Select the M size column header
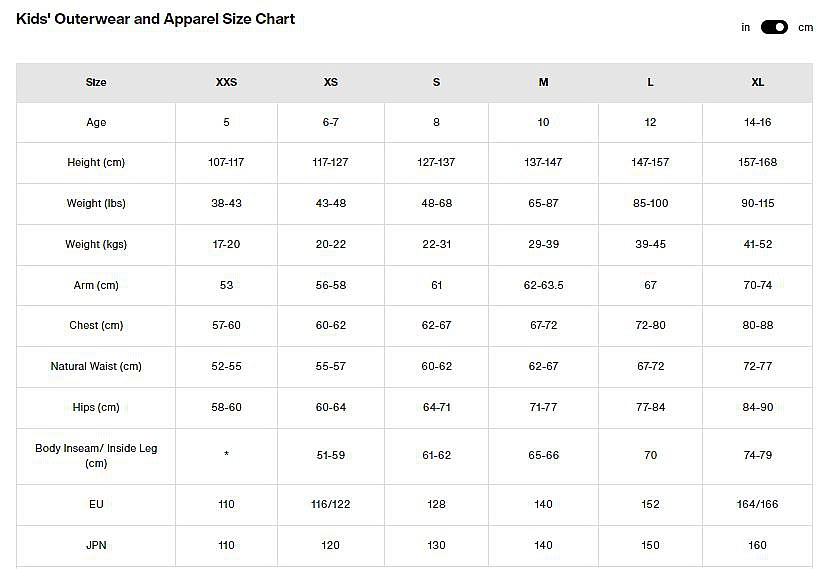The image size is (833, 569). pyautogui.click(x=543, y=82)
